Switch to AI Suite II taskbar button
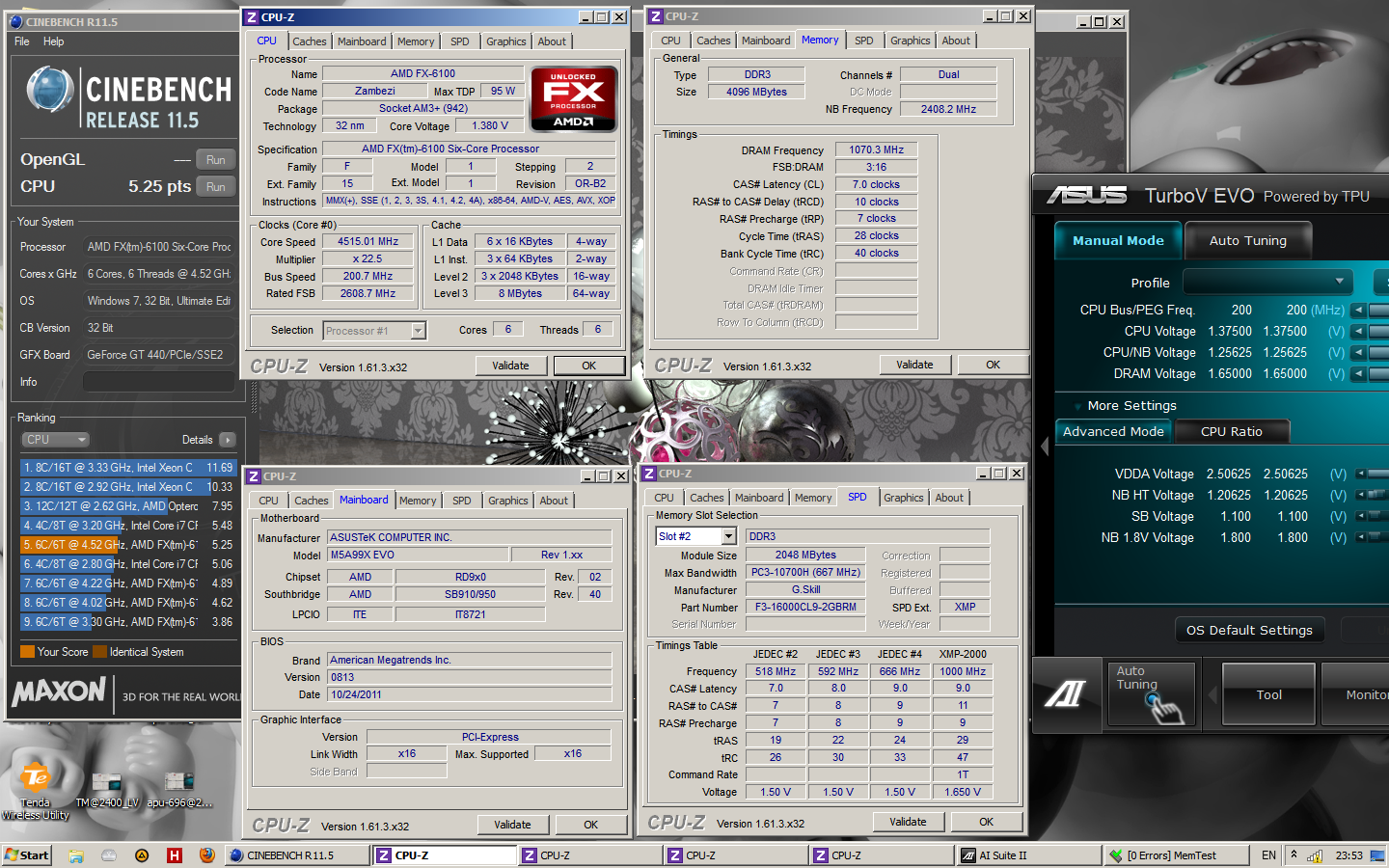1389x868 pixels. coord(1028,855)
